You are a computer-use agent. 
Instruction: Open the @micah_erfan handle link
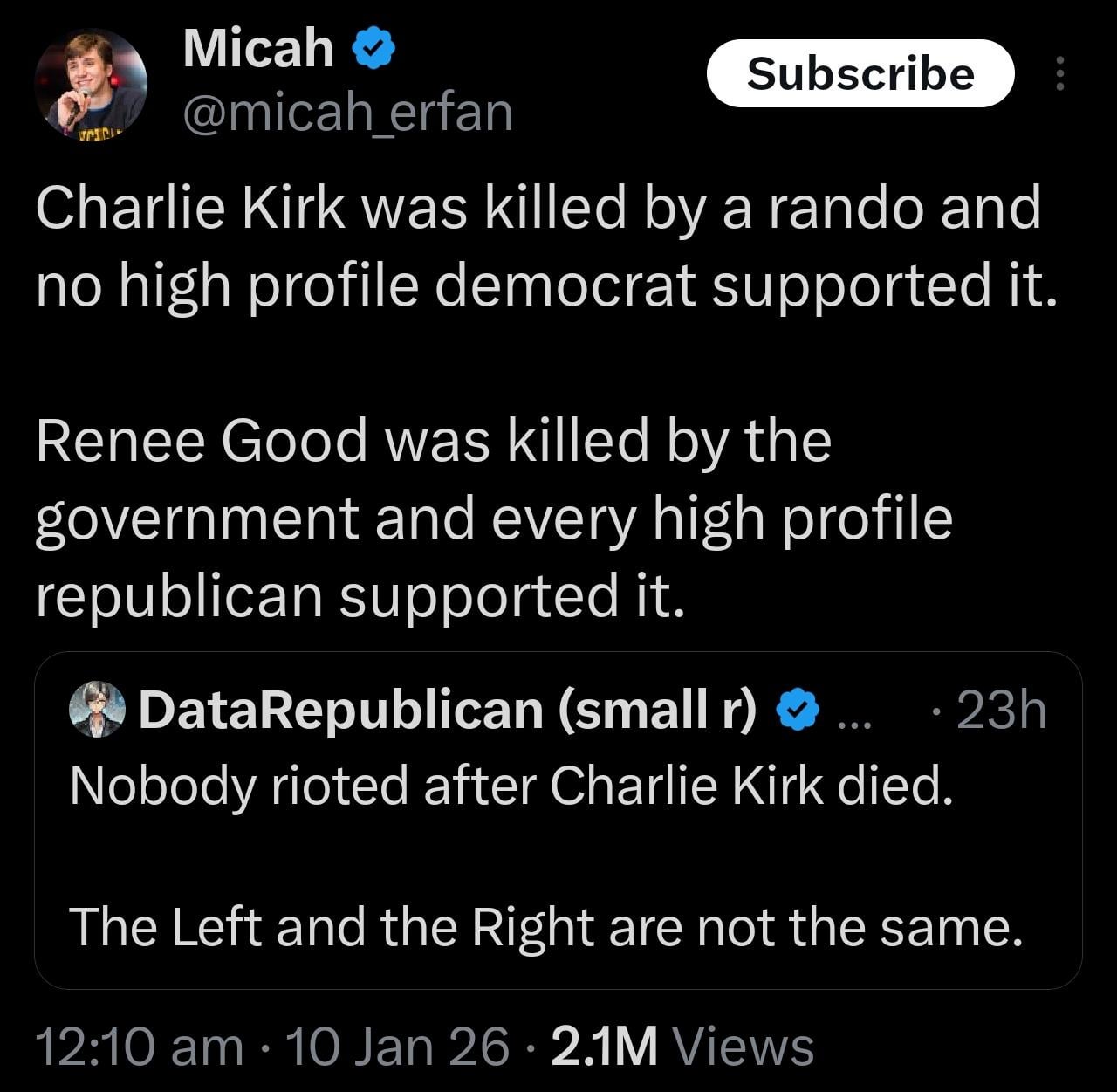(347, 112)
